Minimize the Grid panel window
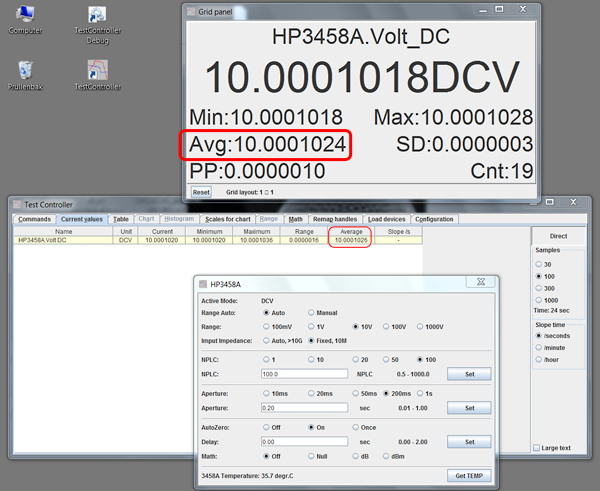 pyautogui.click(x=483, y=9)
